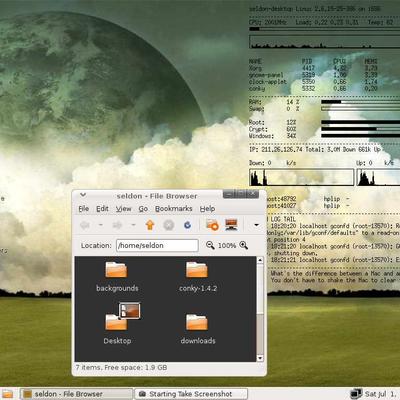Go up to the parent folder
Viewport: 400px width, 400px height.
click(x=150, y=225)
